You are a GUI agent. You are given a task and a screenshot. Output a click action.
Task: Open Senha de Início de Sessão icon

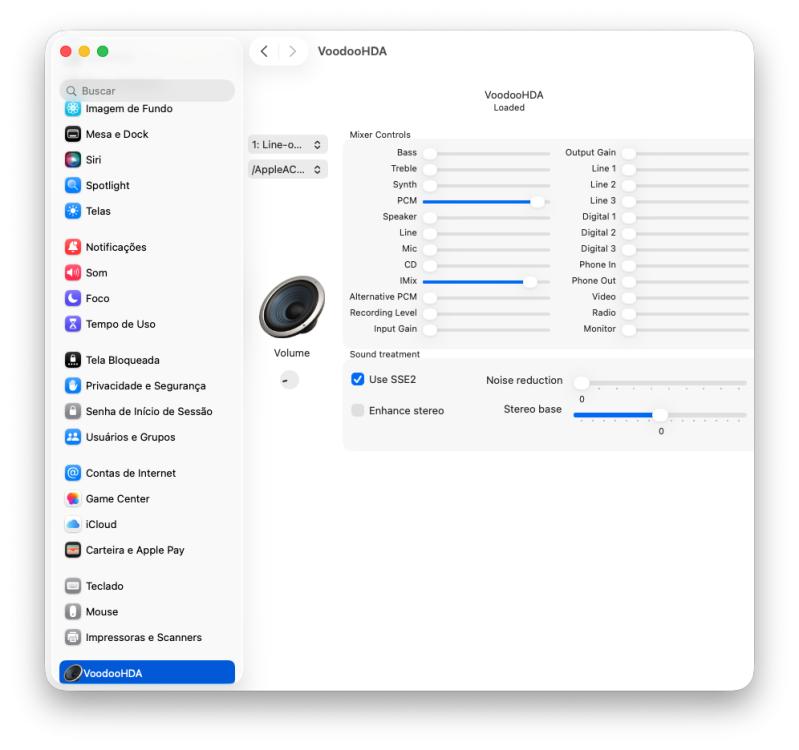click(x=73, y=411)
